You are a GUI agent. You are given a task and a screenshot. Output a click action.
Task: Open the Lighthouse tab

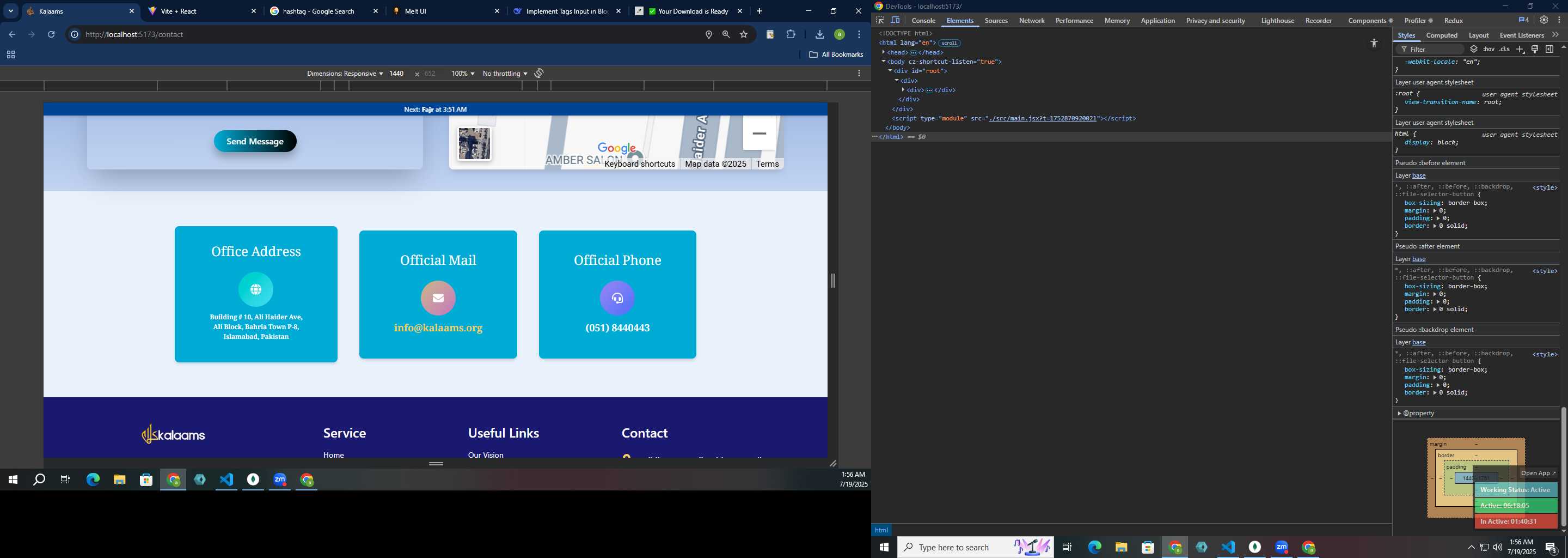1278,21
